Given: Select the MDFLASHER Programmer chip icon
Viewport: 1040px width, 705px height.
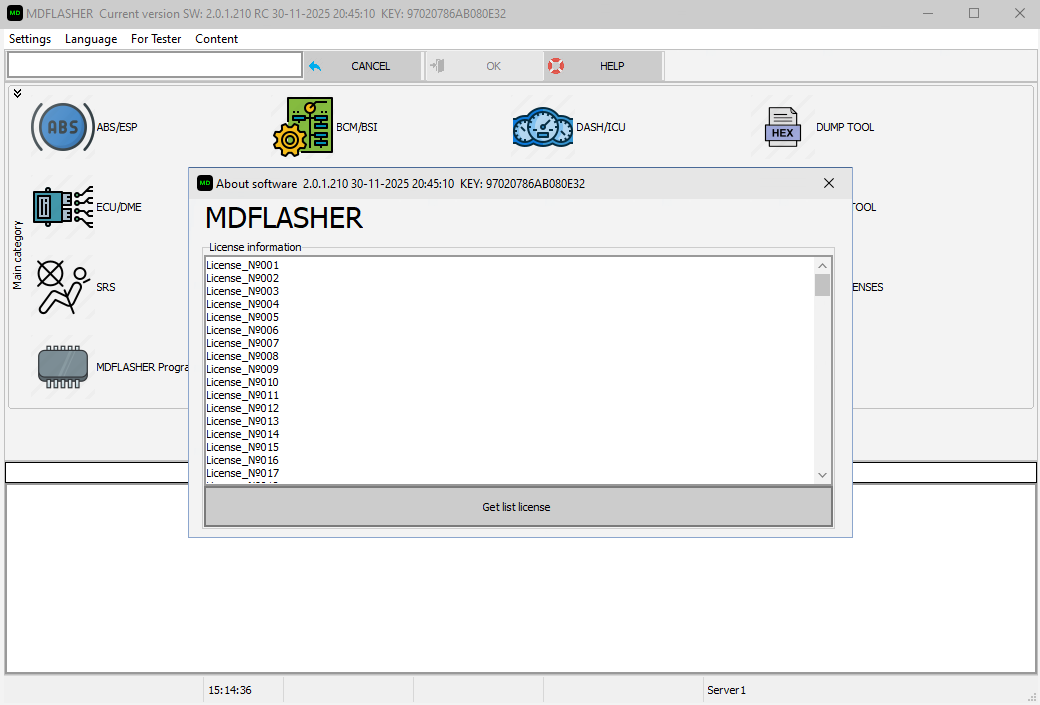Looking at the screenshot, I should point(62,367).
